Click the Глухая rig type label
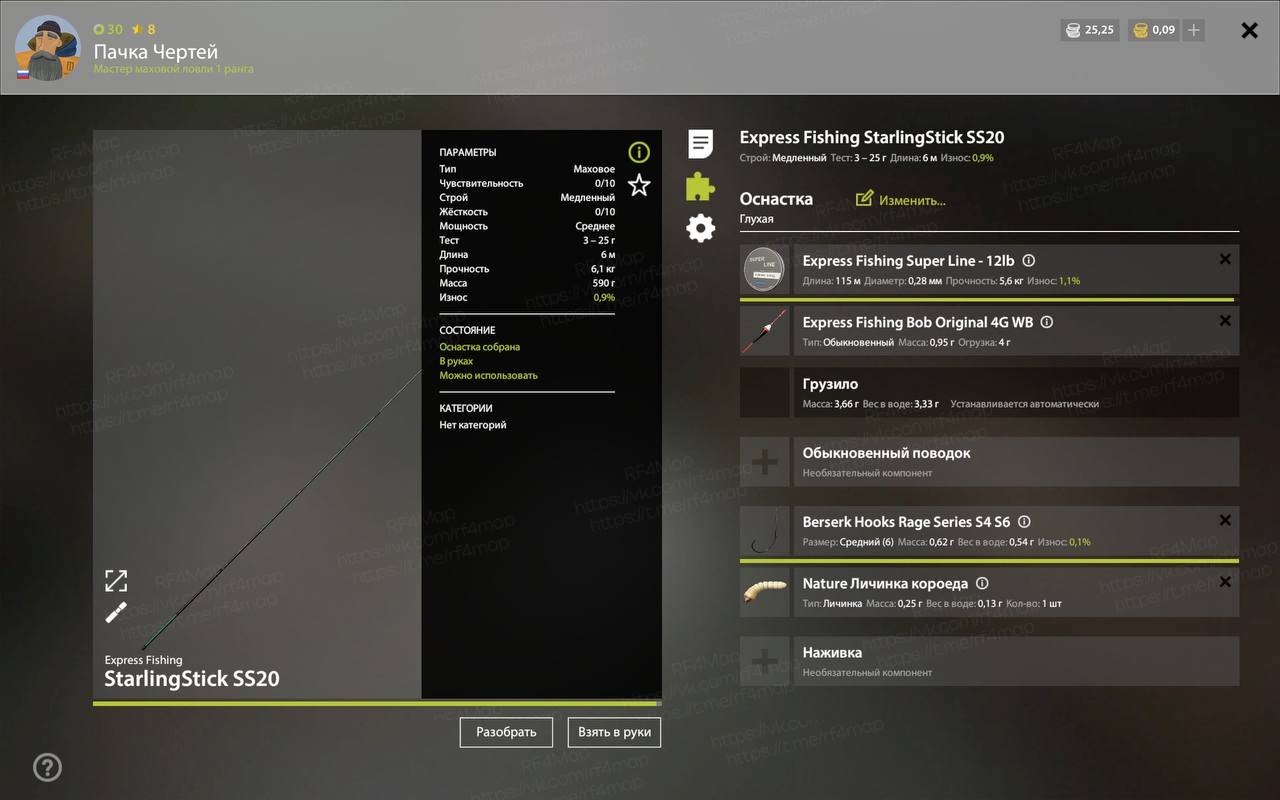 (x=757, y=219)
